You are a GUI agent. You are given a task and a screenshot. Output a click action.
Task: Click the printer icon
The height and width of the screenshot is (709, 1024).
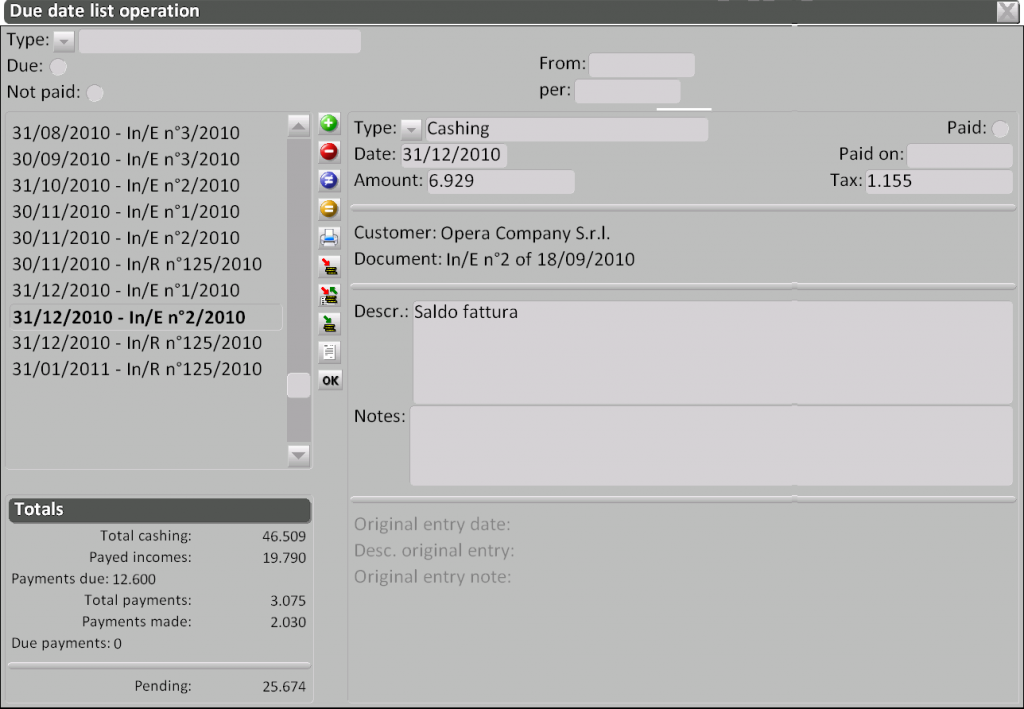[x=329, y=237]
